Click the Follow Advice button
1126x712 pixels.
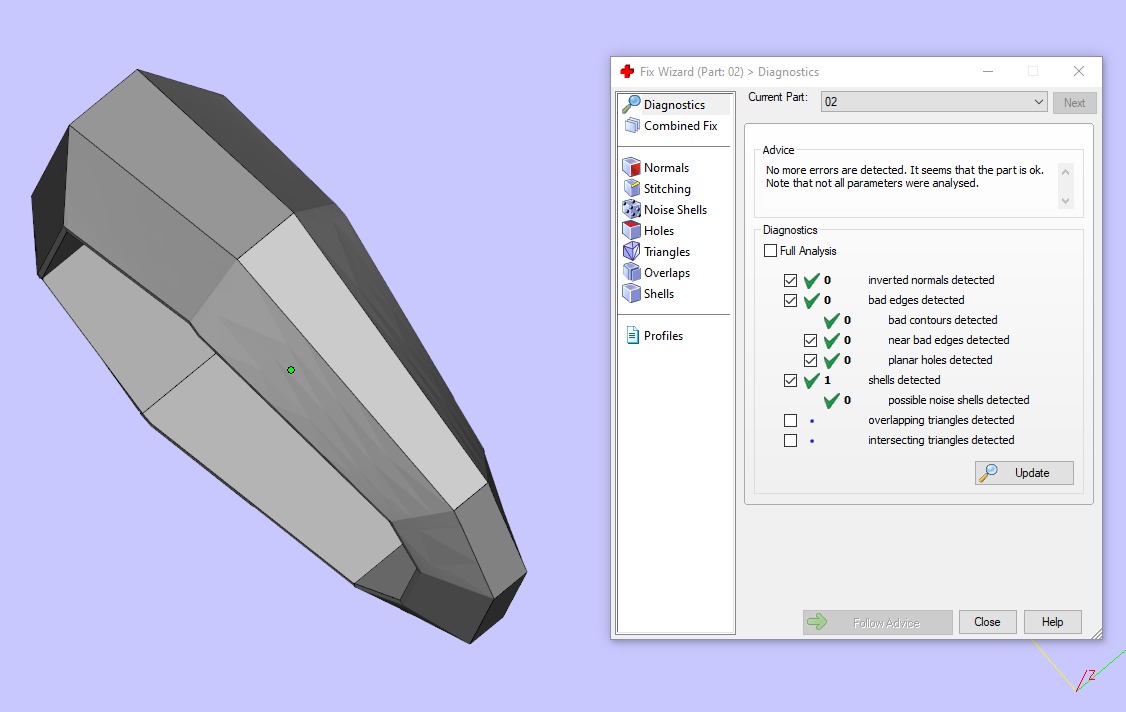878,623
